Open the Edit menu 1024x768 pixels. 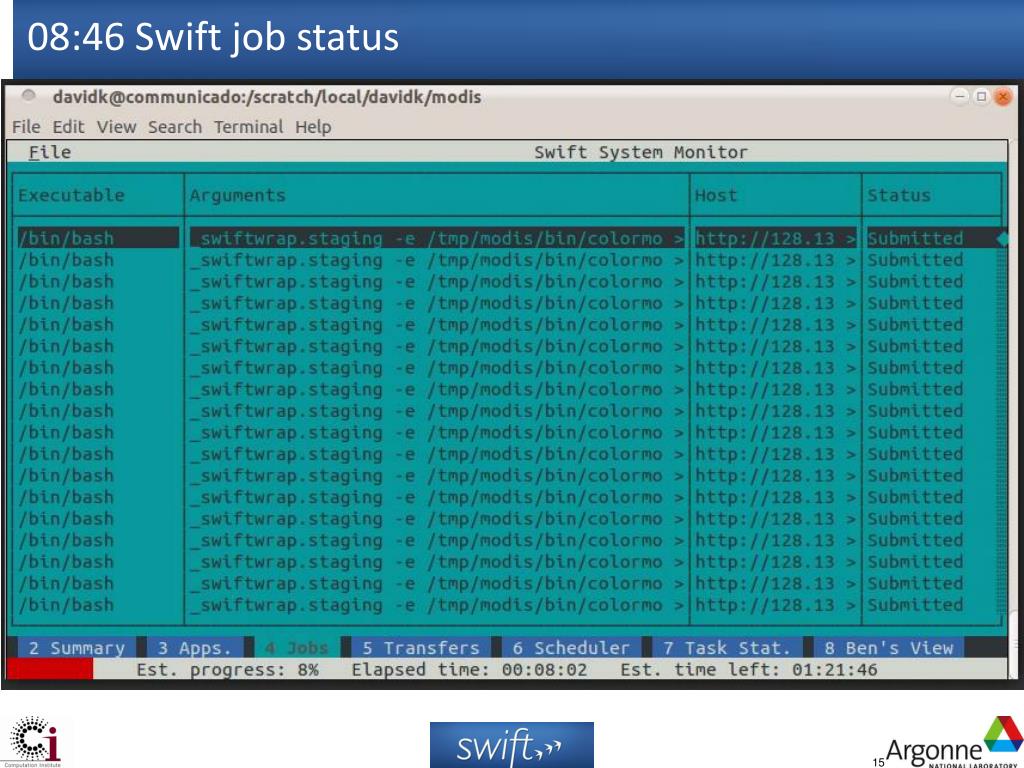[x=69, y=127]
